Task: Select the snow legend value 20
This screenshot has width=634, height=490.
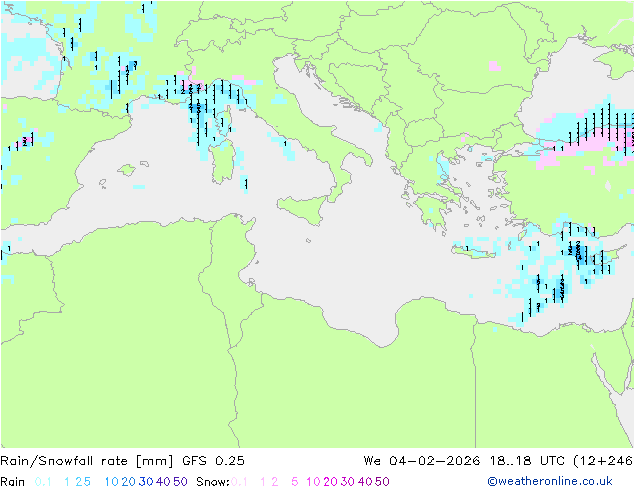Action: (330, 482)
